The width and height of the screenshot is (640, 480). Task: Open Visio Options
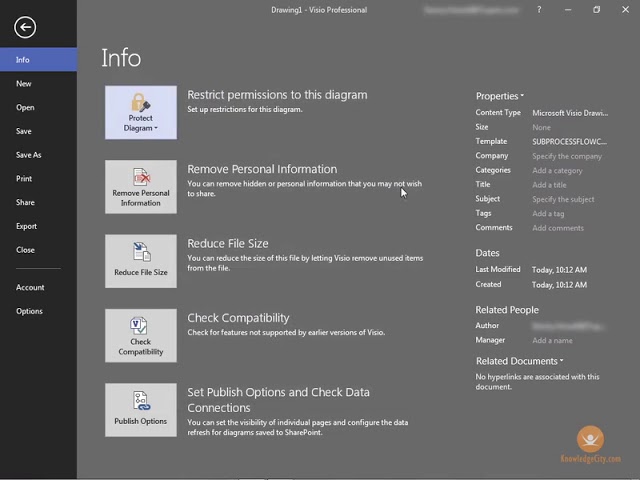[x=38, y=311]
